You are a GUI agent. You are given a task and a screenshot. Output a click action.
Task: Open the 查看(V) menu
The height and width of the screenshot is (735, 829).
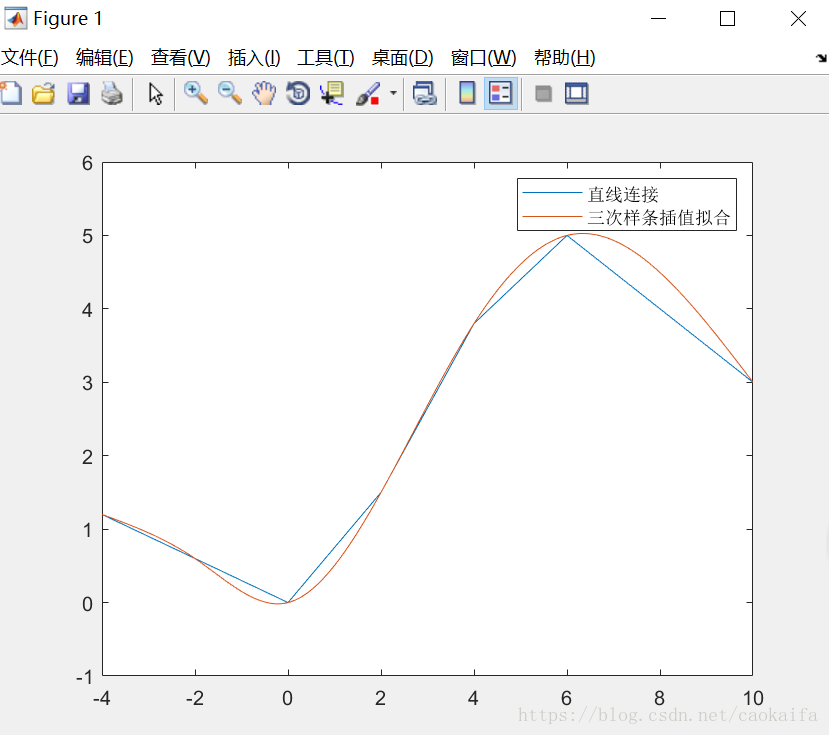pos(180,57)
